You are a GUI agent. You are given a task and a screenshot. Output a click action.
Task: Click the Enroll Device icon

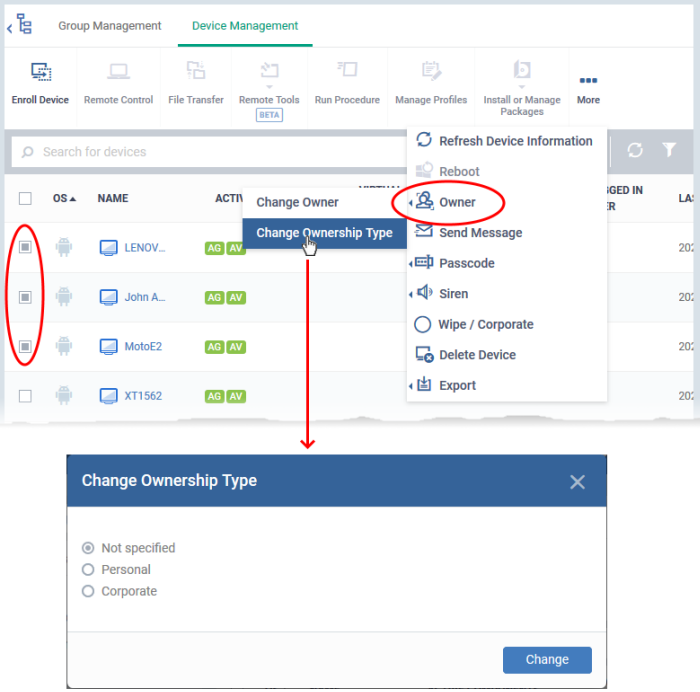(x=41, y=71)
